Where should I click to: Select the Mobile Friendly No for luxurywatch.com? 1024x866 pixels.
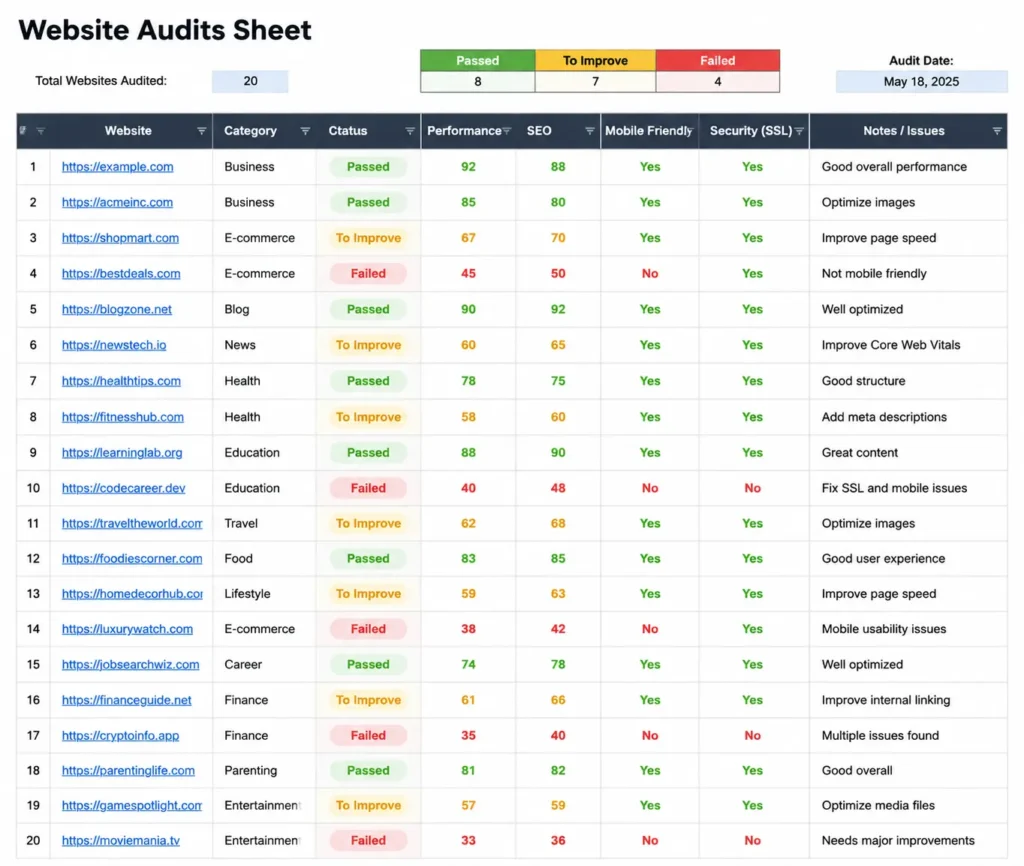coord(650,629)
